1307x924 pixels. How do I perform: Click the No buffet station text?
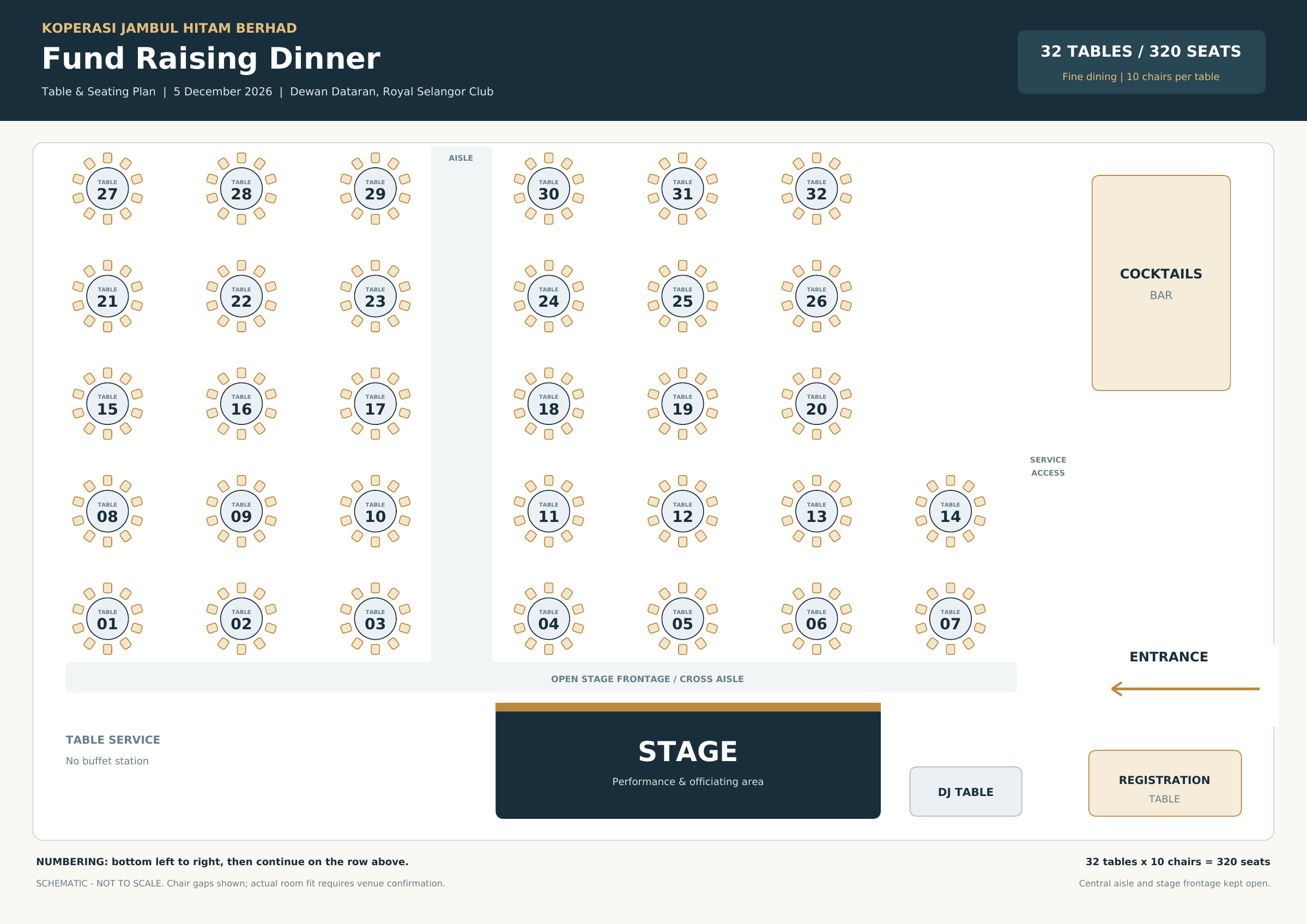click(x=107, y=761)
